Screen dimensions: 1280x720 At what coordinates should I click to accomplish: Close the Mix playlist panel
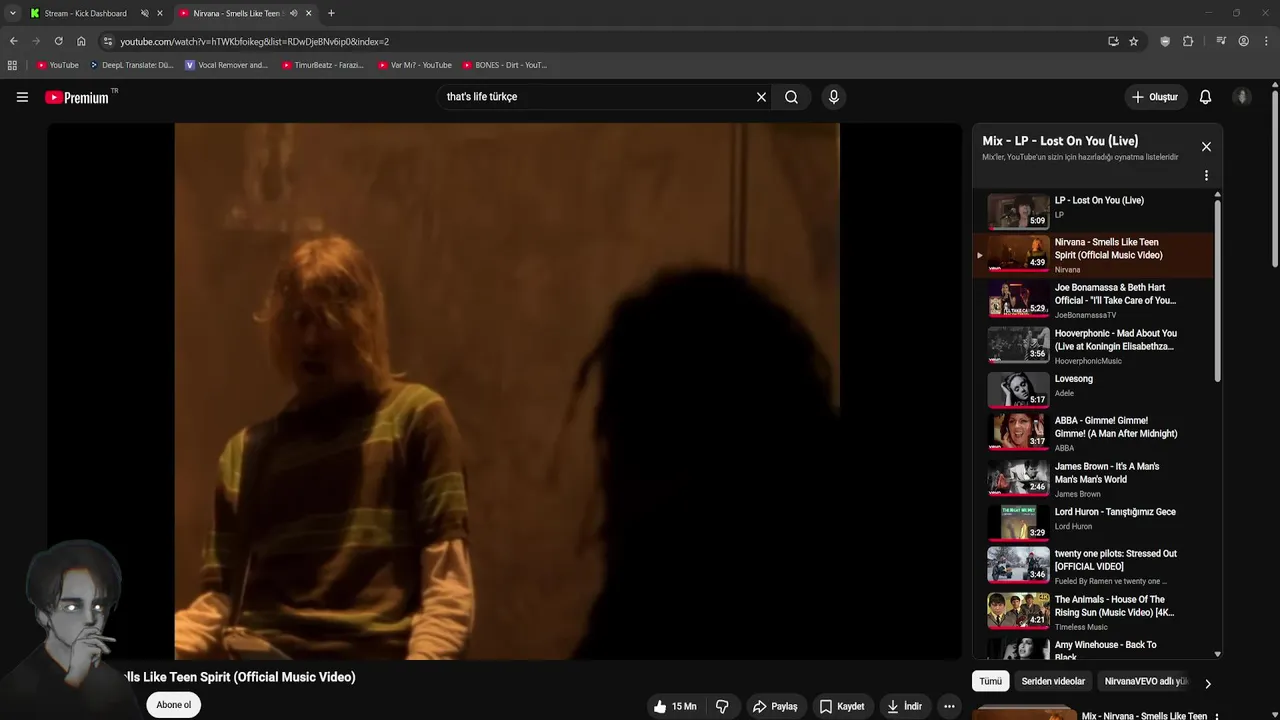pyautogui.click(x=1206, y=146)
